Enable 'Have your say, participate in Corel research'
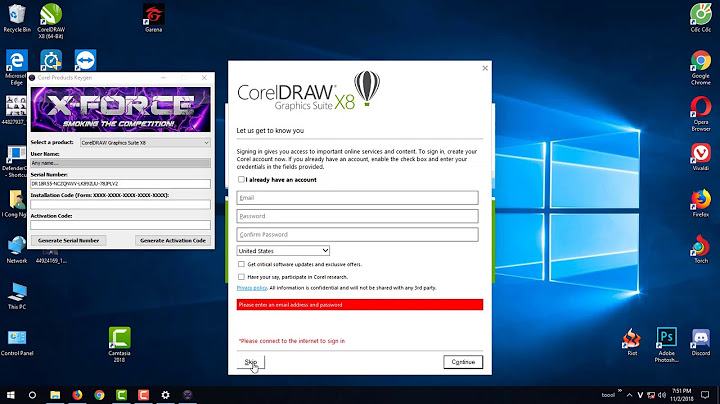720x404 pixels. (x=241, y=276)
